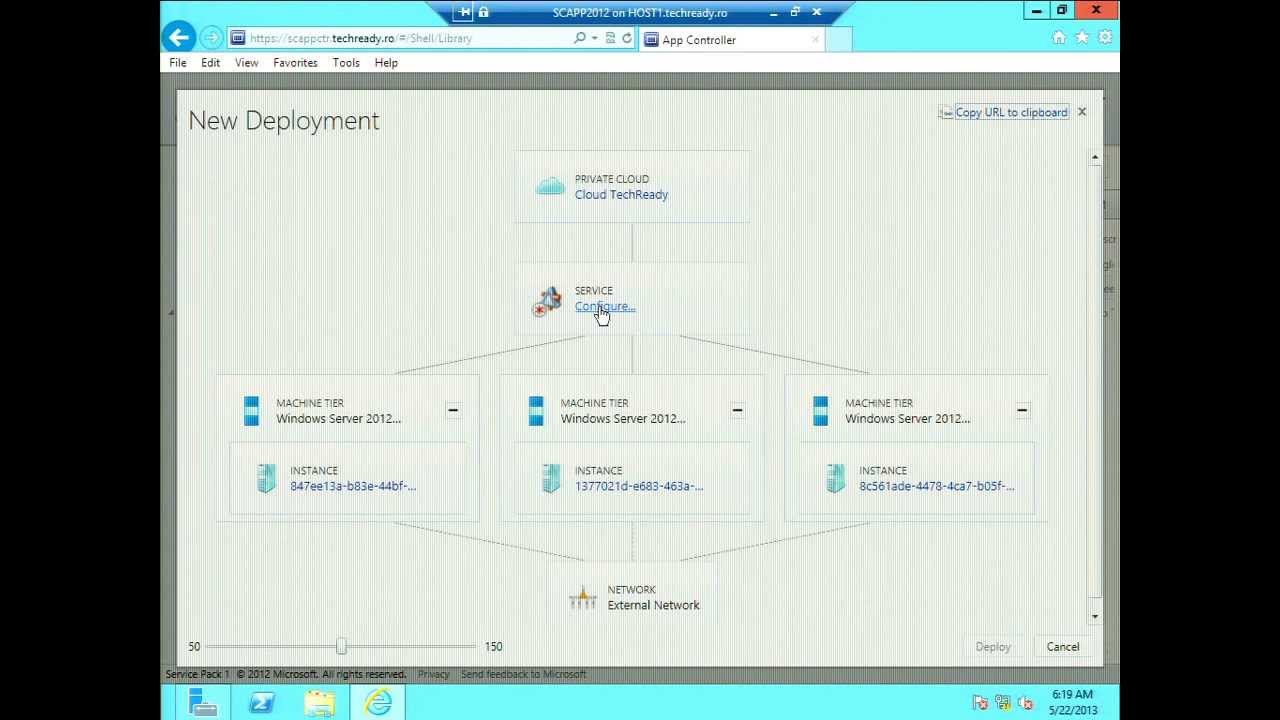Go back with the browser Back arrow
Screen dimensions: 1280x720
coord(179,38)
